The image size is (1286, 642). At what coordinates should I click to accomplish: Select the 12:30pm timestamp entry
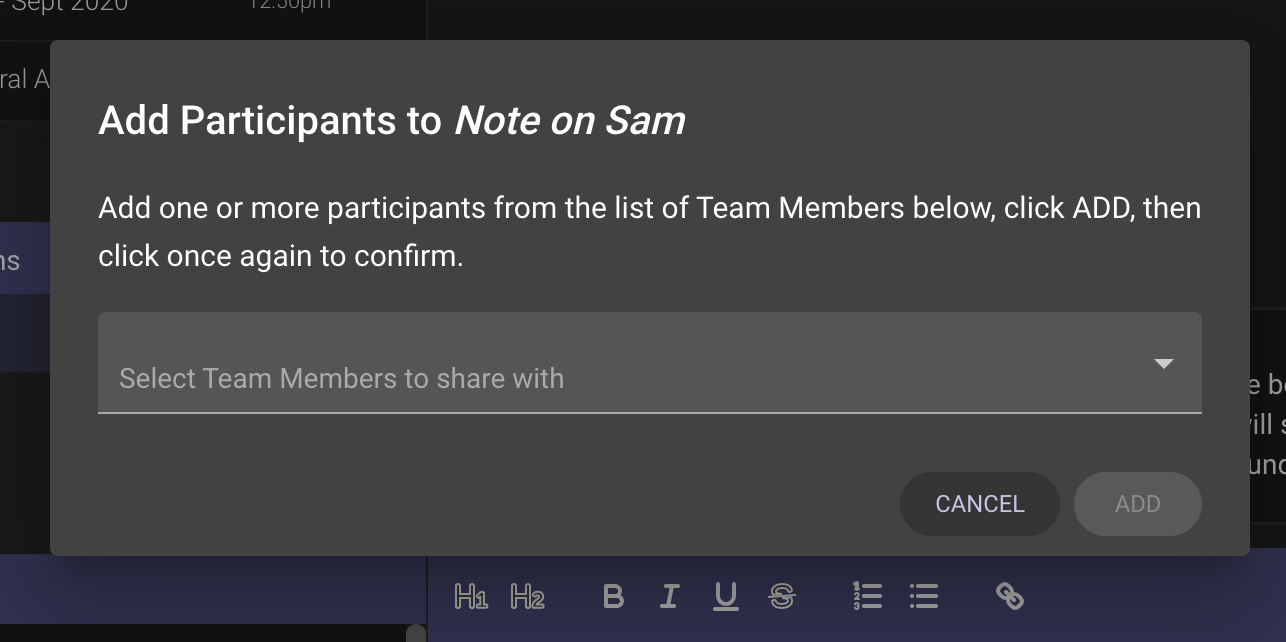(290, 5)
